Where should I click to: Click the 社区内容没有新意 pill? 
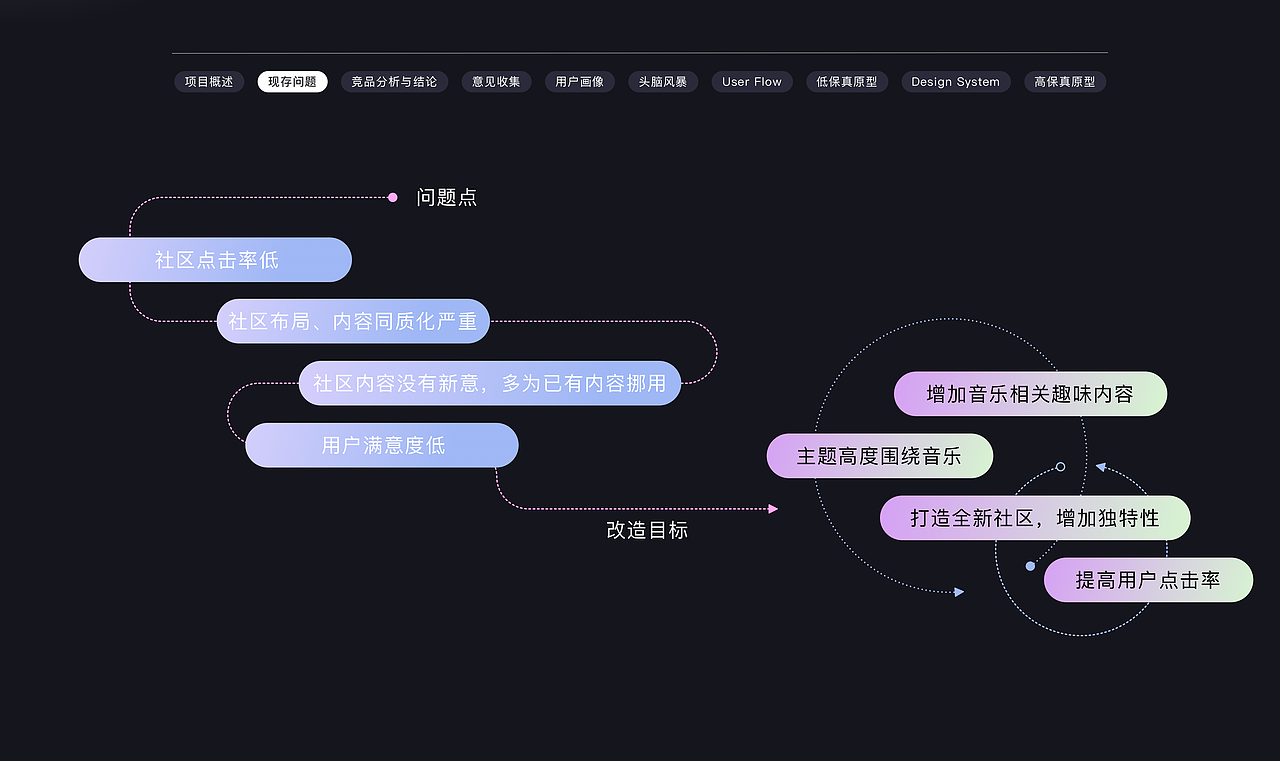[489, 383]
